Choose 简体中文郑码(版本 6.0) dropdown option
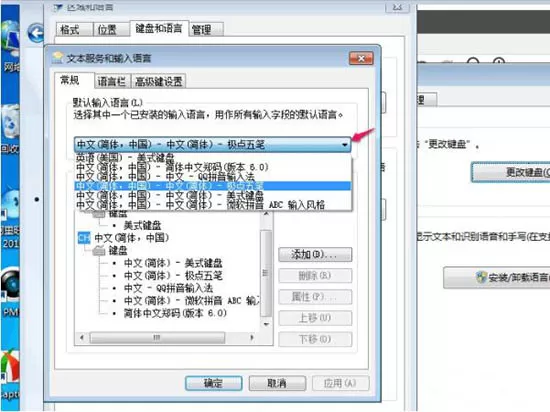 213,167
